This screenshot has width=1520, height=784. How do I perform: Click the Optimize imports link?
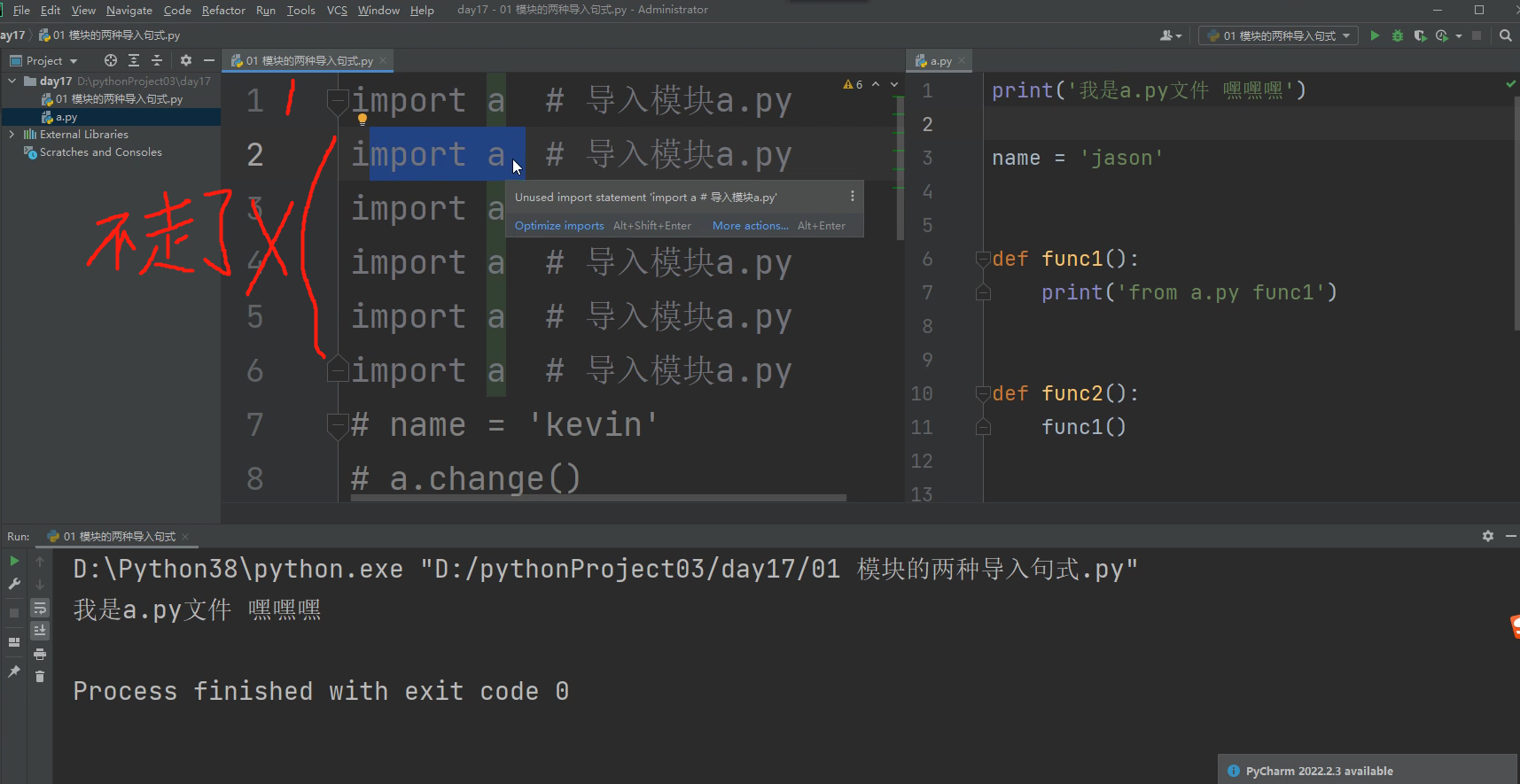click(x=559, y=226)
